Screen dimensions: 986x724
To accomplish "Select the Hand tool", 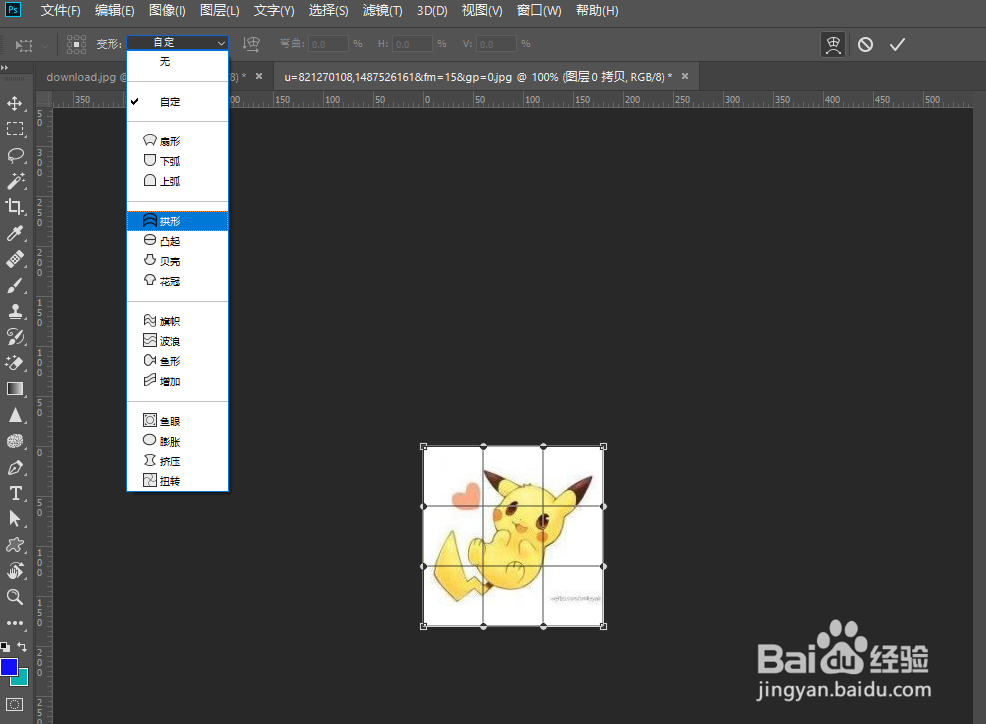I will pyautogui.click(x=15, y=571).
